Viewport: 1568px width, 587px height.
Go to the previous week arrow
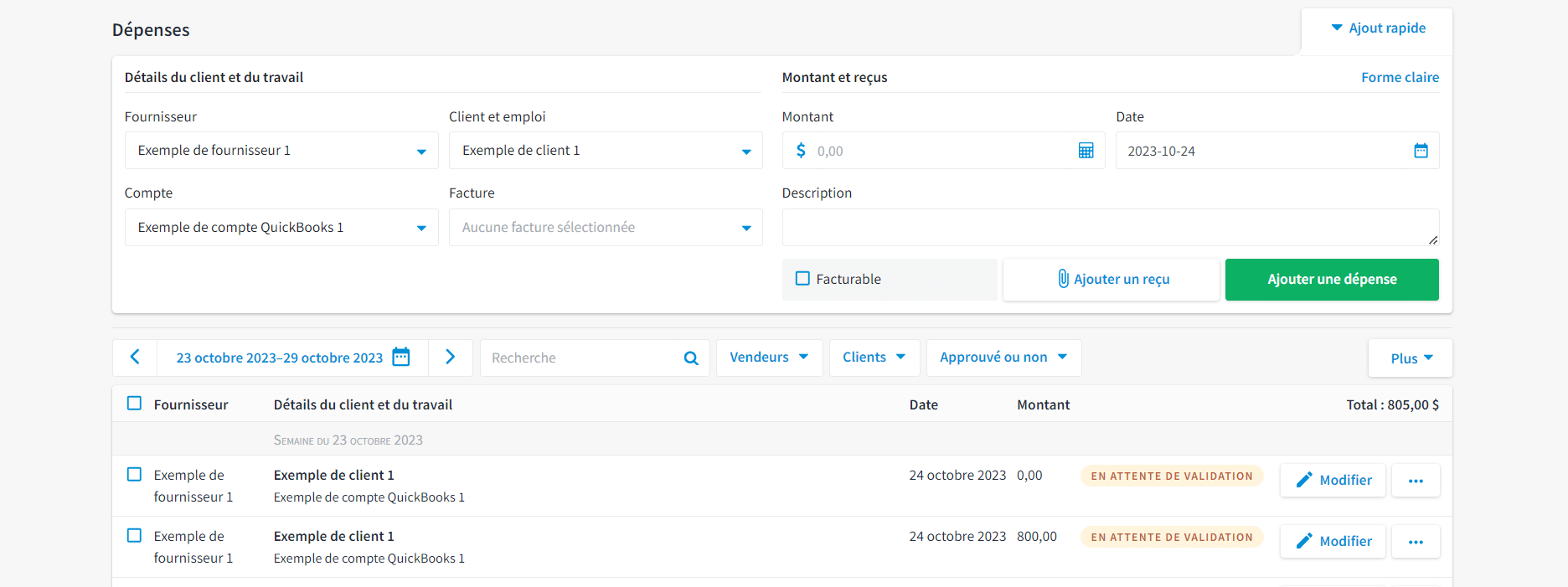[135, 358]
